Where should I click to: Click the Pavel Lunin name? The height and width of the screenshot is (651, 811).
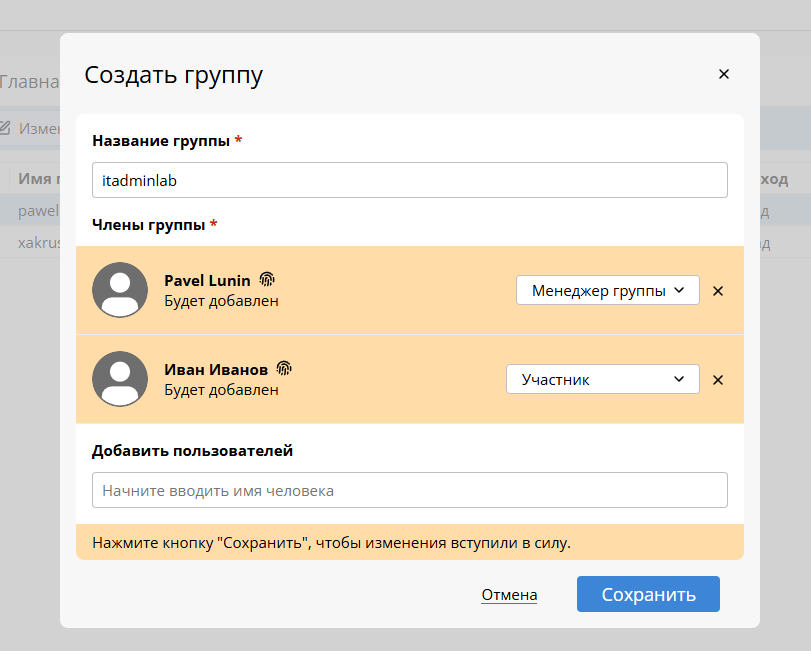(207, 280)
